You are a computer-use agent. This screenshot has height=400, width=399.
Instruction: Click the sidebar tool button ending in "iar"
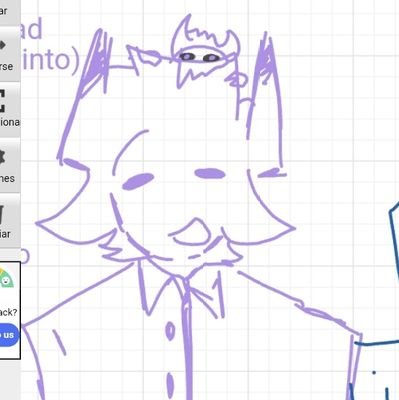pos(9,221)
